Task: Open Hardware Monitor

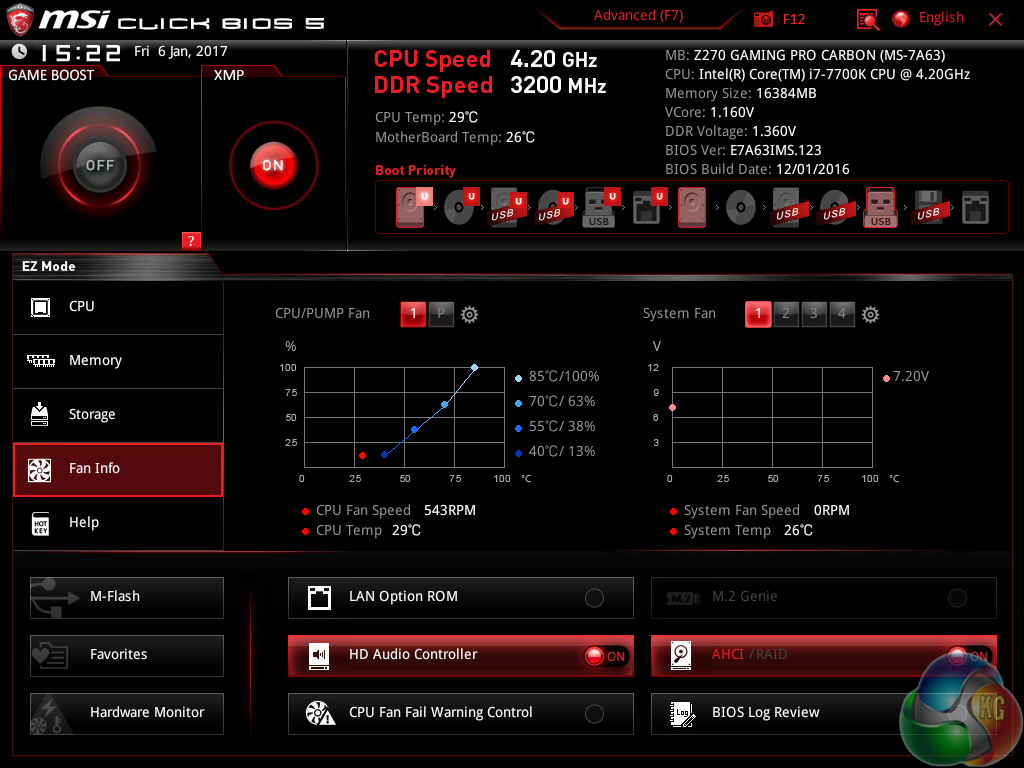Action: click(127, 713)
